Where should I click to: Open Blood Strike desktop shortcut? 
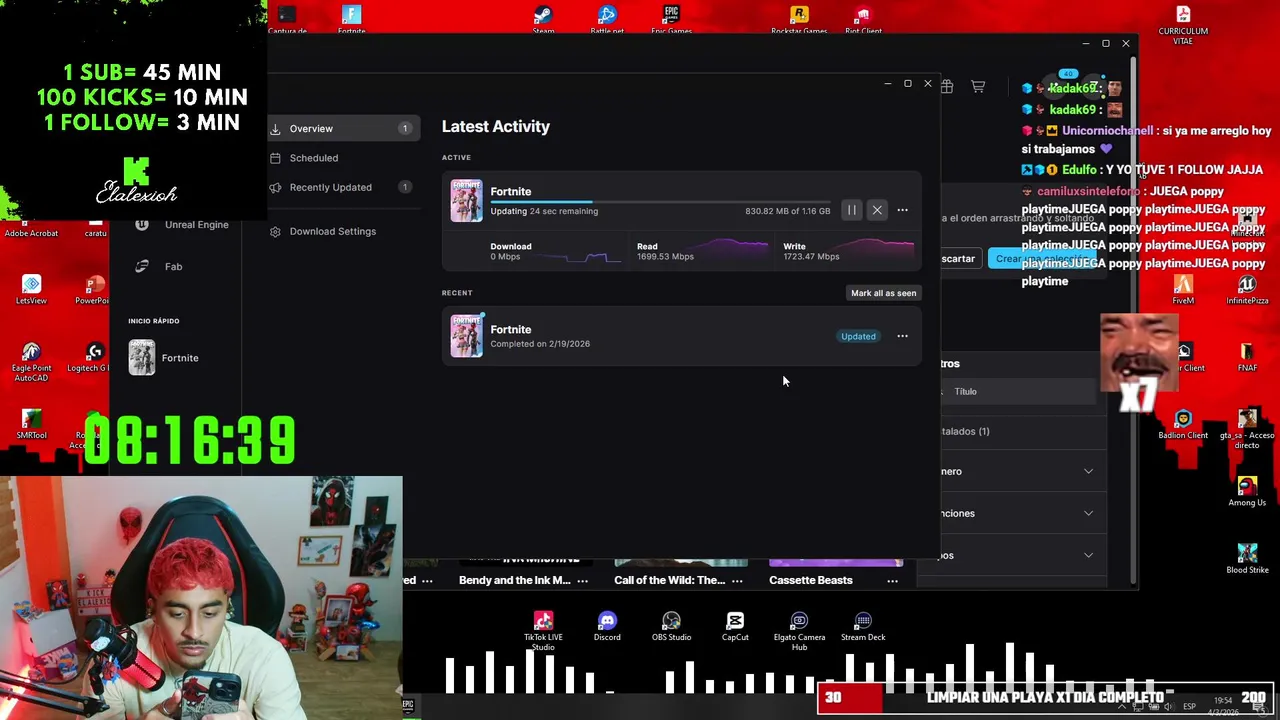pos(1247,558)
